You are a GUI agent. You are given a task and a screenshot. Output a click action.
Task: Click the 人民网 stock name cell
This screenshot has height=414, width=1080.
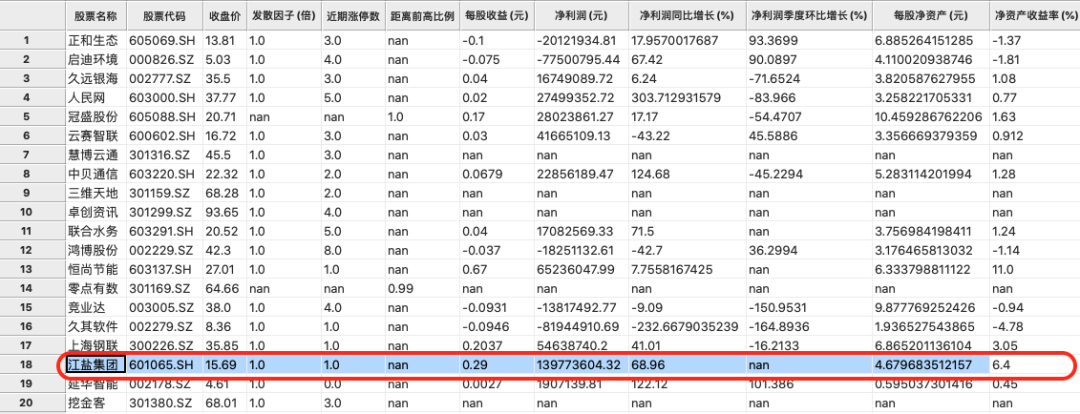(x=96, y=96)
